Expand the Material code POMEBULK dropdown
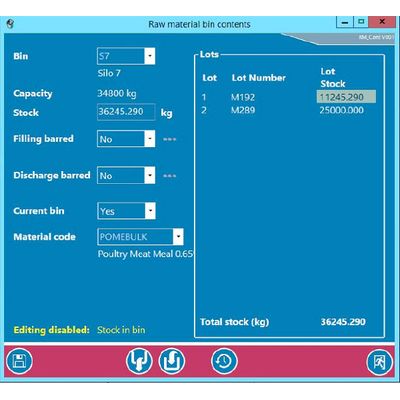Image resolution: width=400 pixels, height=400 pixels. coord(178,237)
